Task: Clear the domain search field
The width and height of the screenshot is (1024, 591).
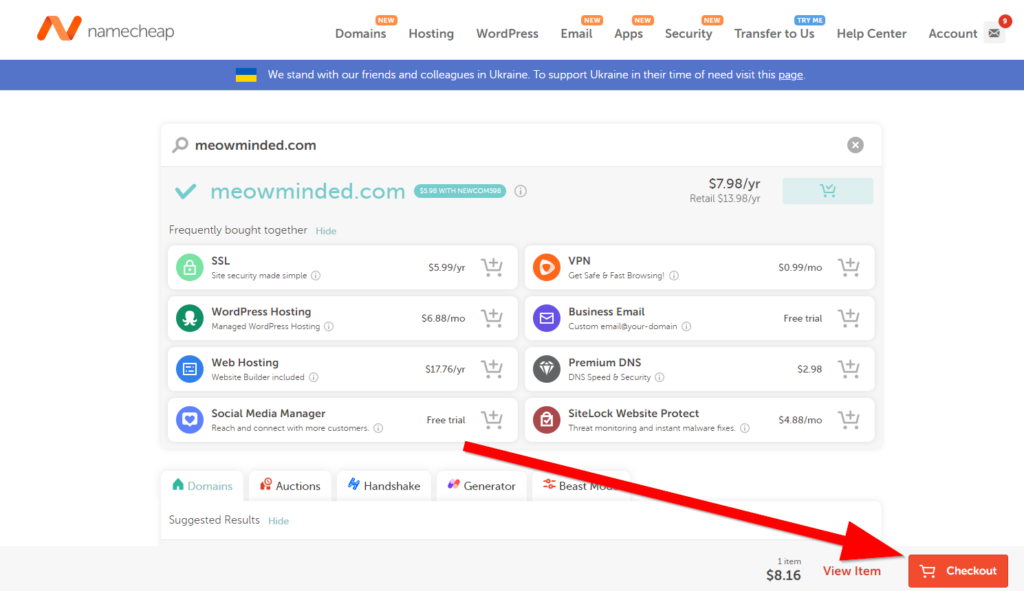Action: pos(855,145)
